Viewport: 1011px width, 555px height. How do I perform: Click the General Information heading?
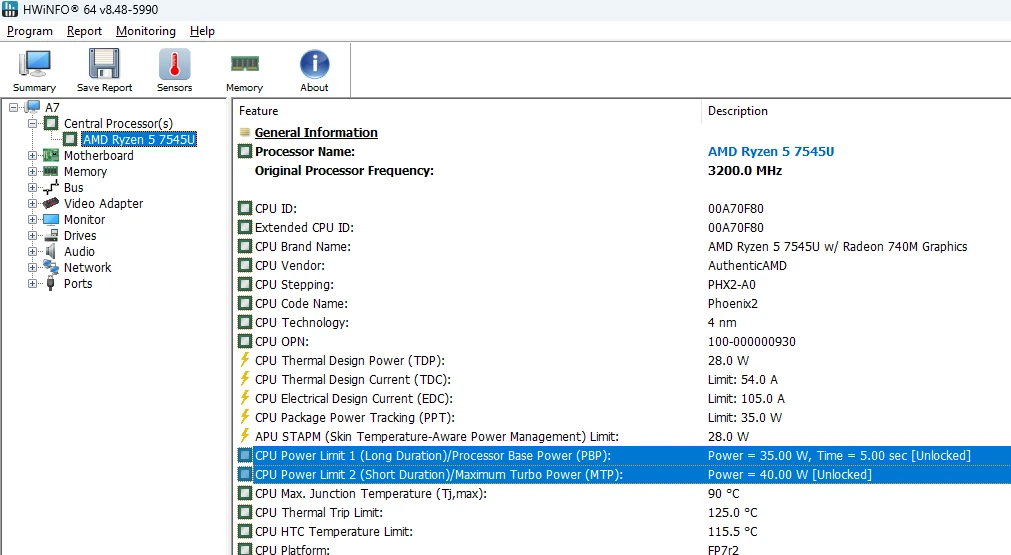tap(316, 132)
